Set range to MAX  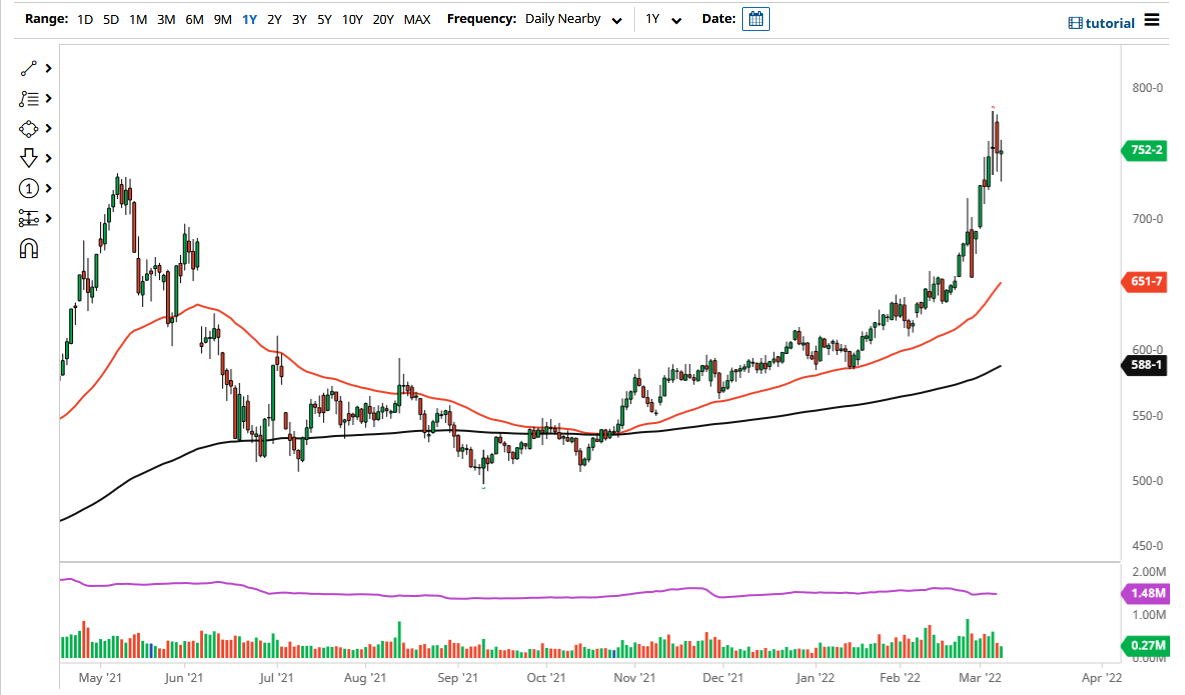pos(417,20)
